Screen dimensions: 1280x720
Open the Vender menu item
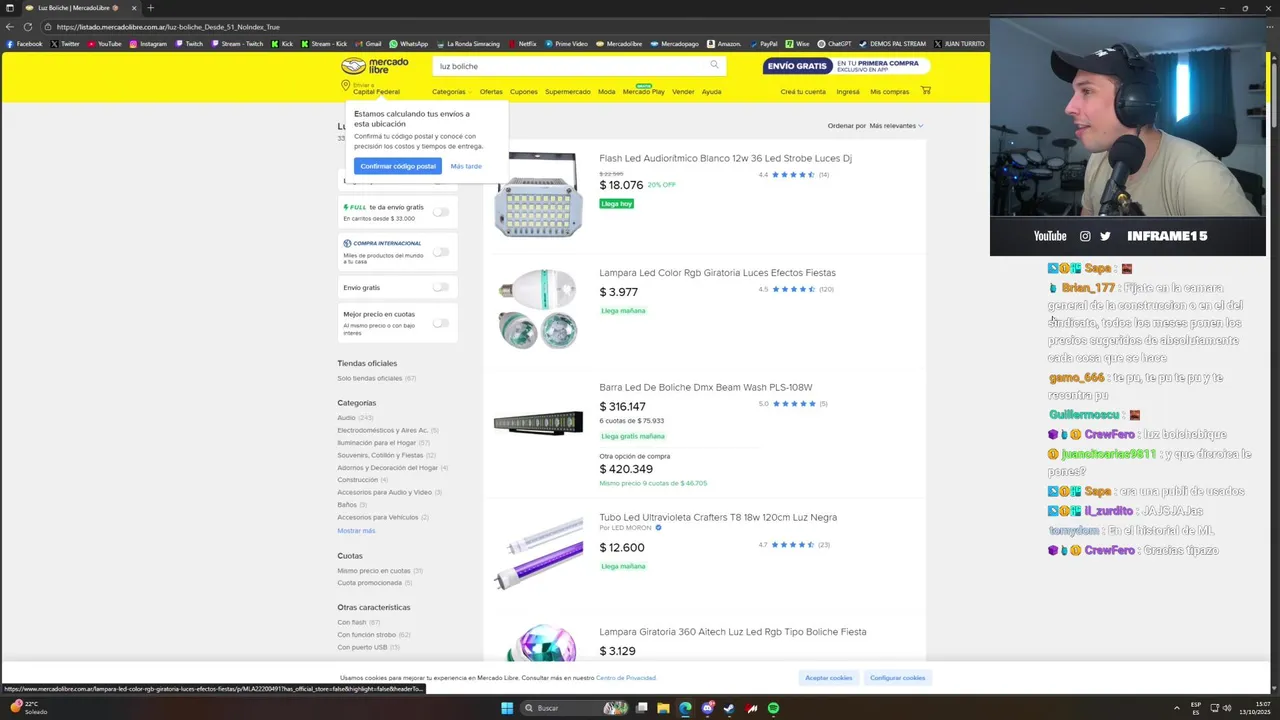[x=683, y=92]
